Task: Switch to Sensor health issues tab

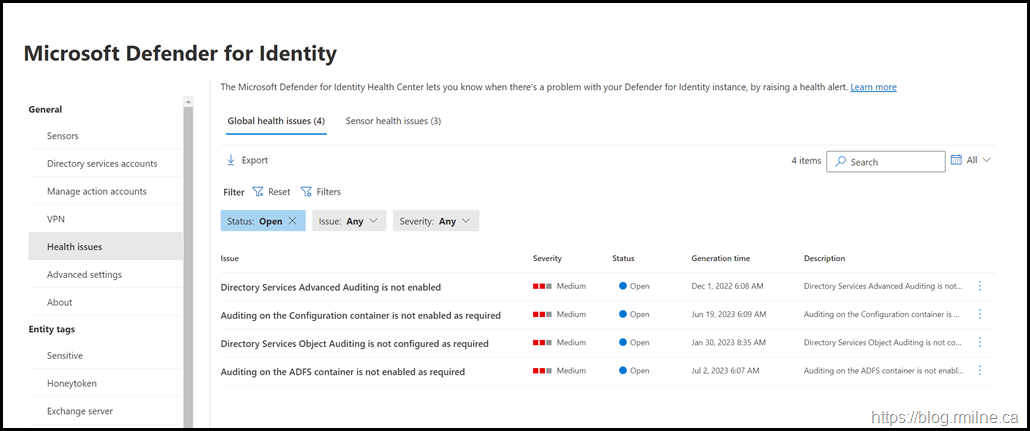Action: tap(393, 121)
